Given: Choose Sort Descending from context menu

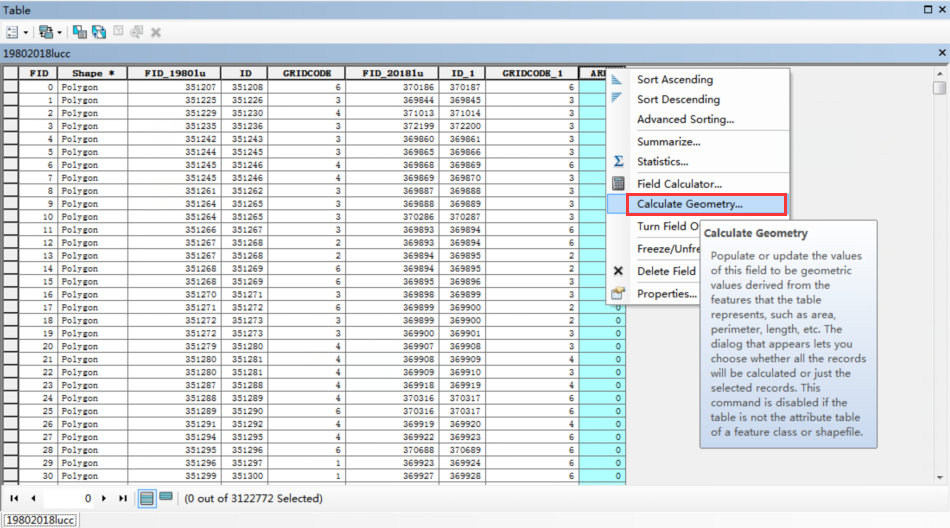Looking at the screenshot, I should [679, 99].
